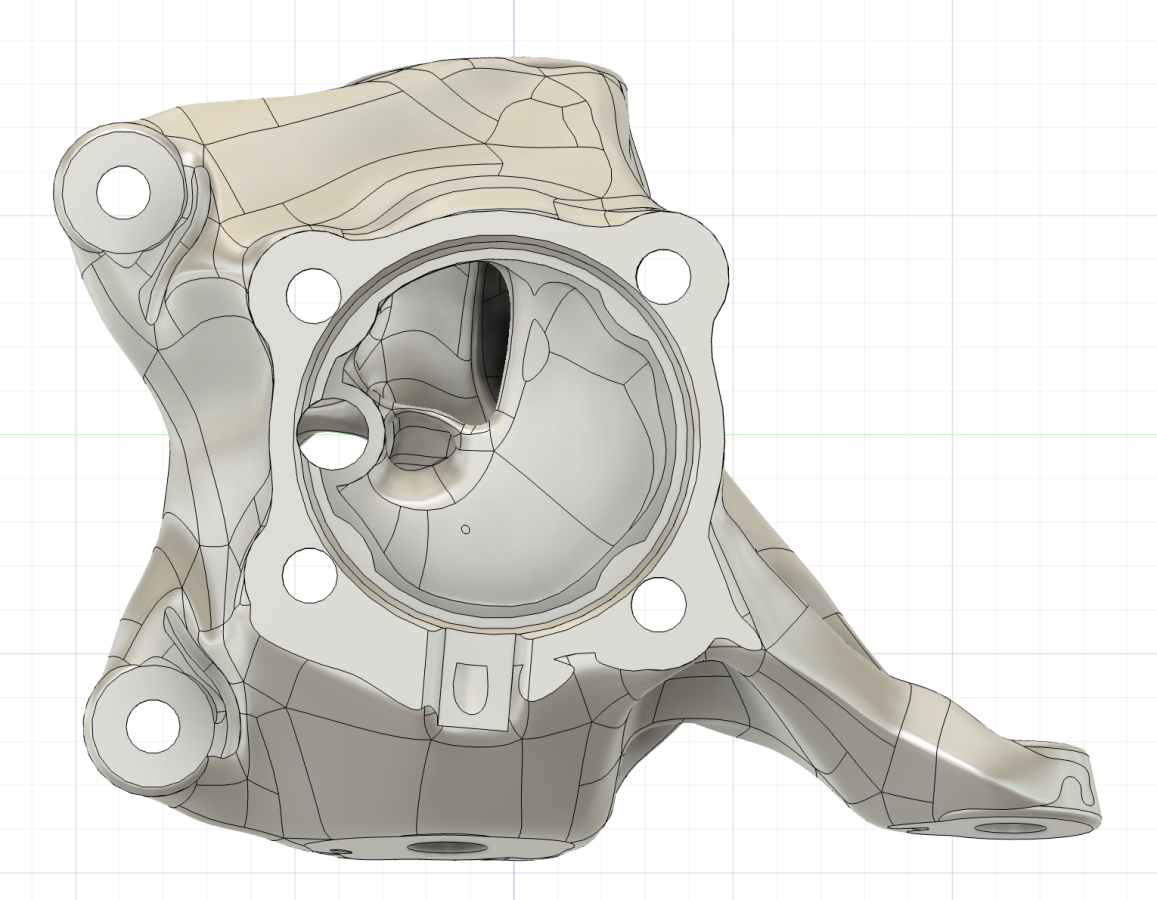The height and width of the screenshot is (900, 1157).
Task: Click the green horizontal axis line on the right
Action: 944,435
